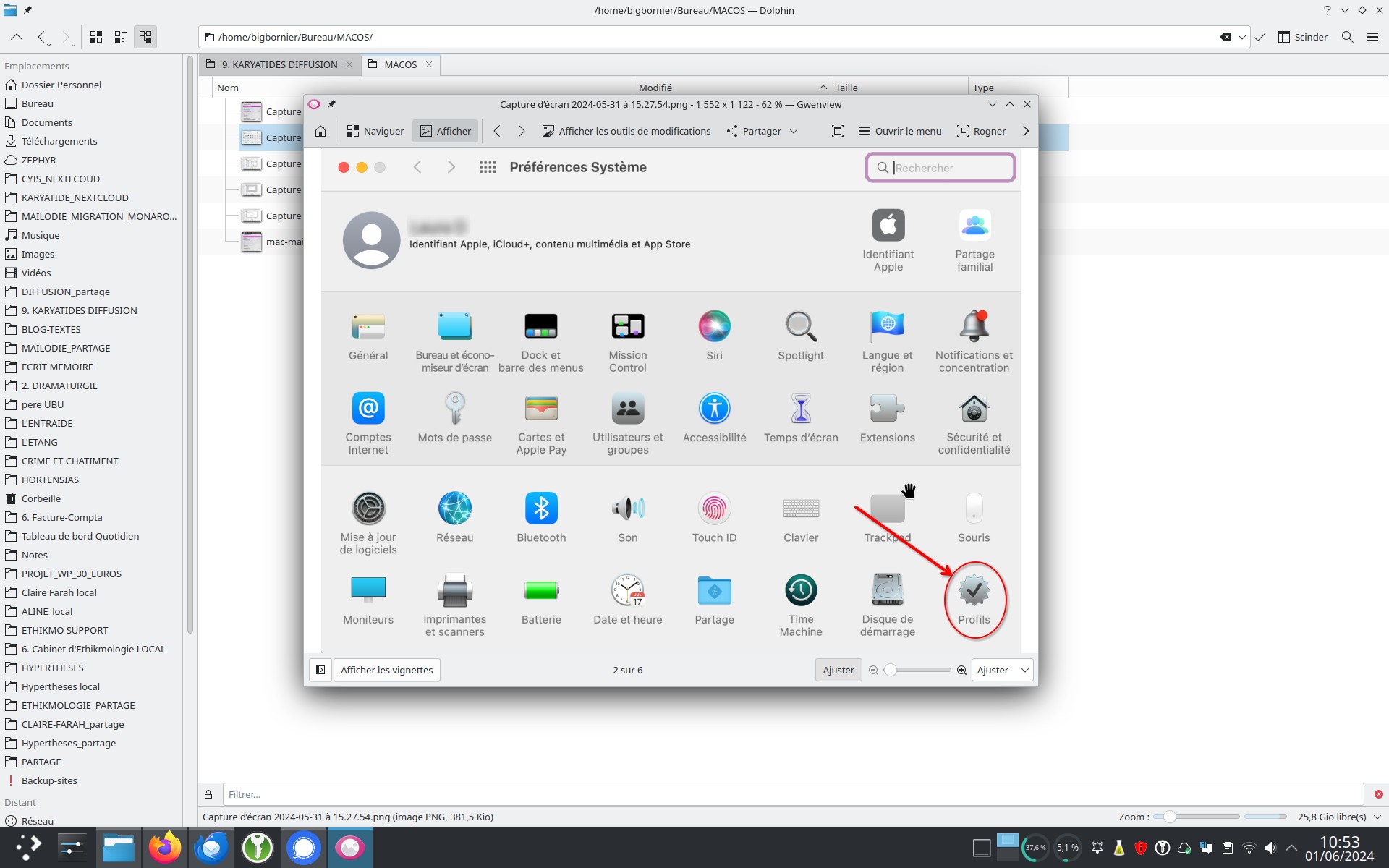Click the fit-to-window icon in Gwenview toolbar
This screenshot has height=868, width=1389.
click(x=838, y=131)
